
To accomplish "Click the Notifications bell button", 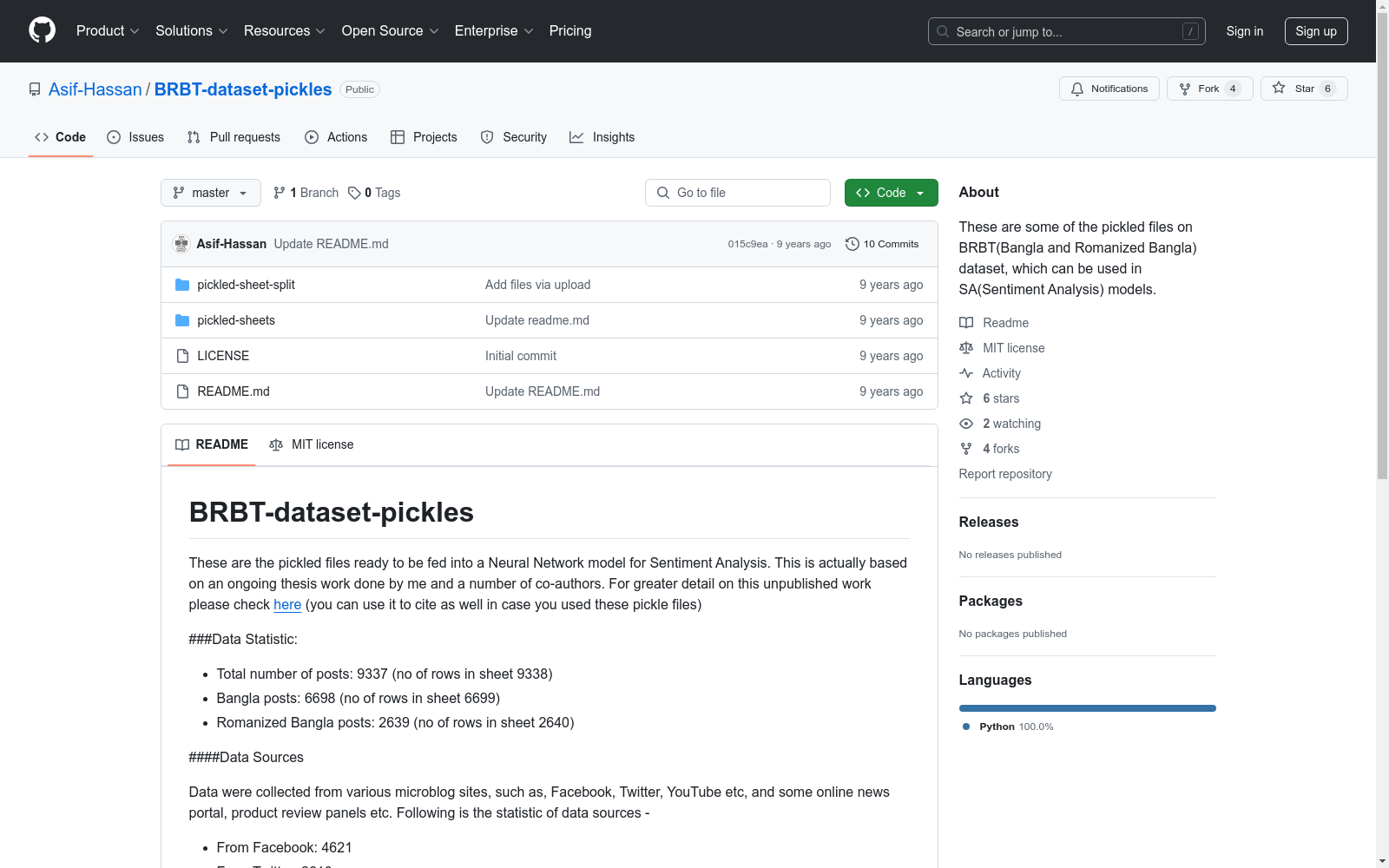I will point(1109,89).
